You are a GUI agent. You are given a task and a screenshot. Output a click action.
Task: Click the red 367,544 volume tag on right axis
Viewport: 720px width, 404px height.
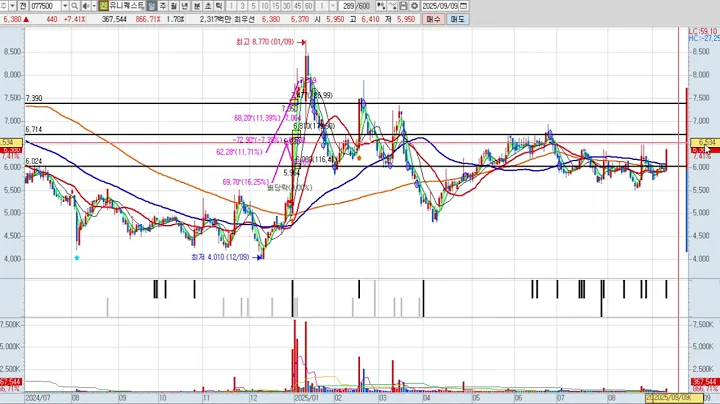[x=705, y=382]
